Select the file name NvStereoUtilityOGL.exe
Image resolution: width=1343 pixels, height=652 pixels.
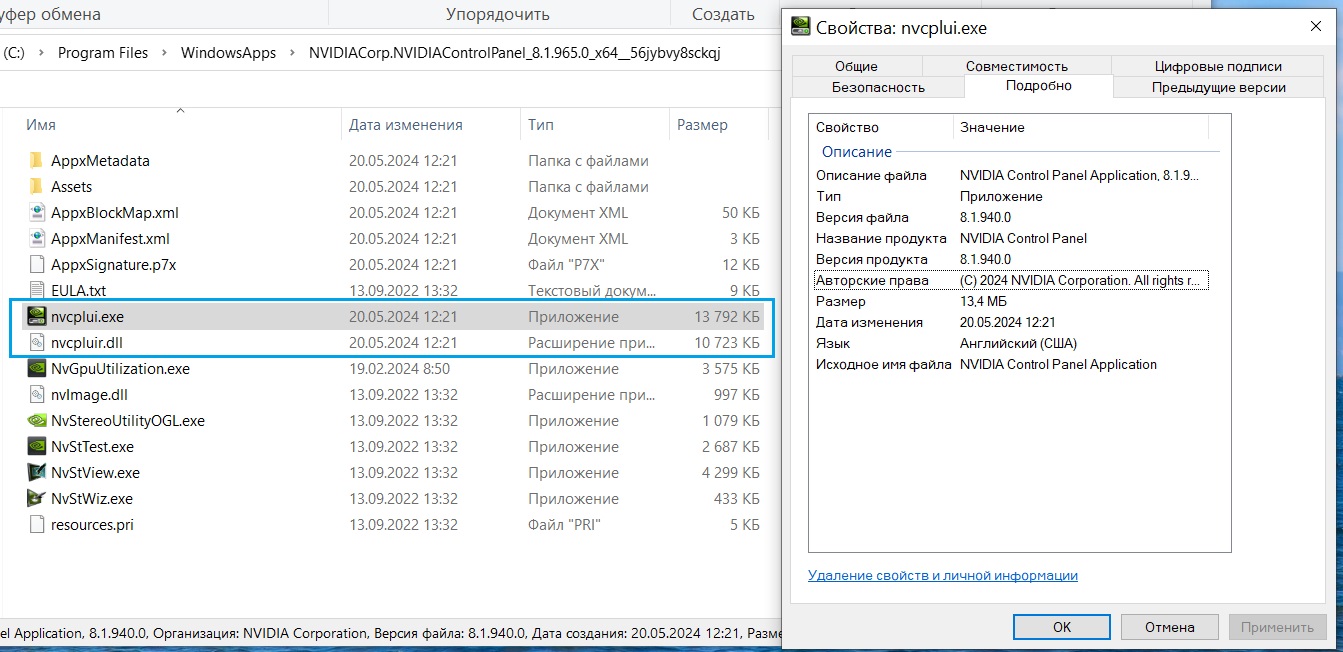tap(128, 421)
